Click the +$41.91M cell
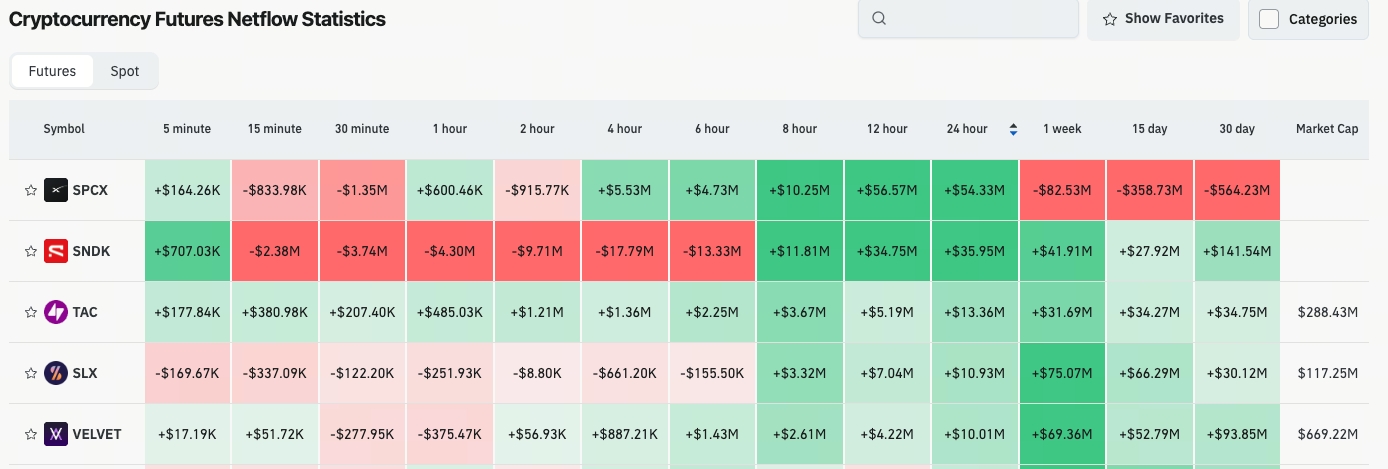This screenshot has height=469, width=1388. 1062,251
